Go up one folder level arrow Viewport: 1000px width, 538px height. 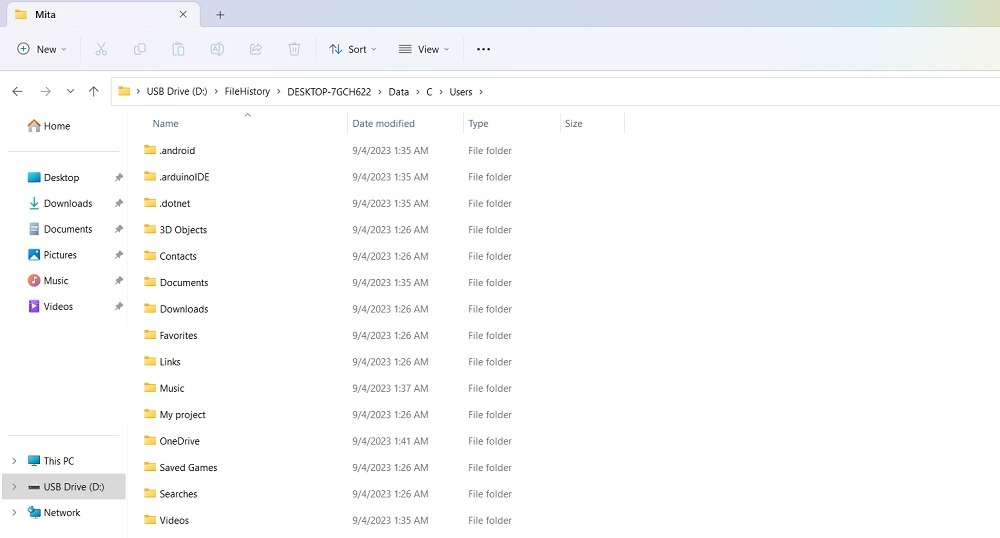click(x=94, y=91)
